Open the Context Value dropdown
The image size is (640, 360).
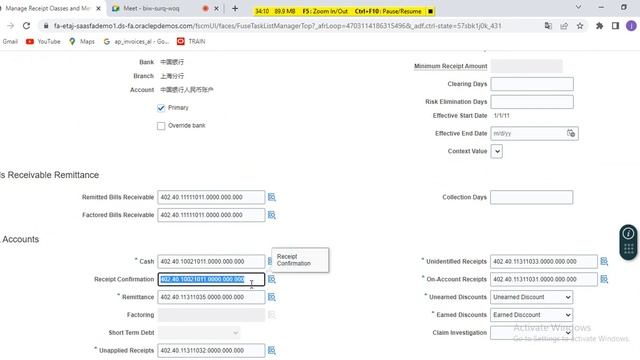pos(497,151)
